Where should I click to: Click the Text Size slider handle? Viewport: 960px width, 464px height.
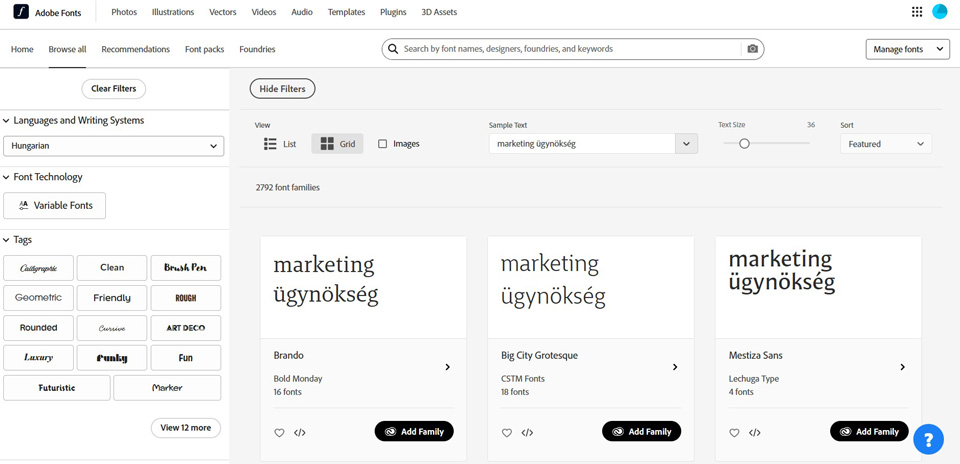click(744, 144)
